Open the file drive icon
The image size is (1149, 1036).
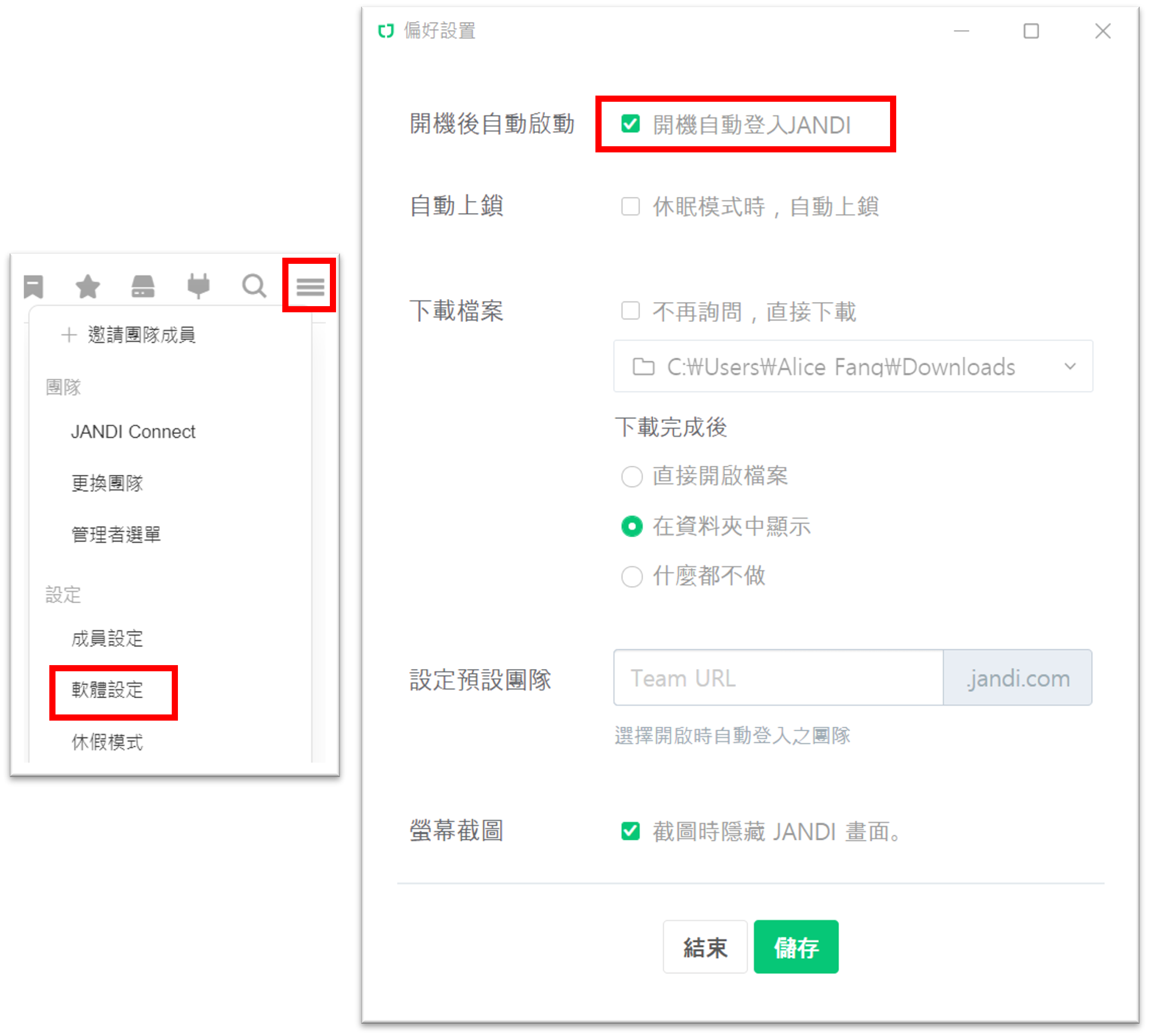143,286
